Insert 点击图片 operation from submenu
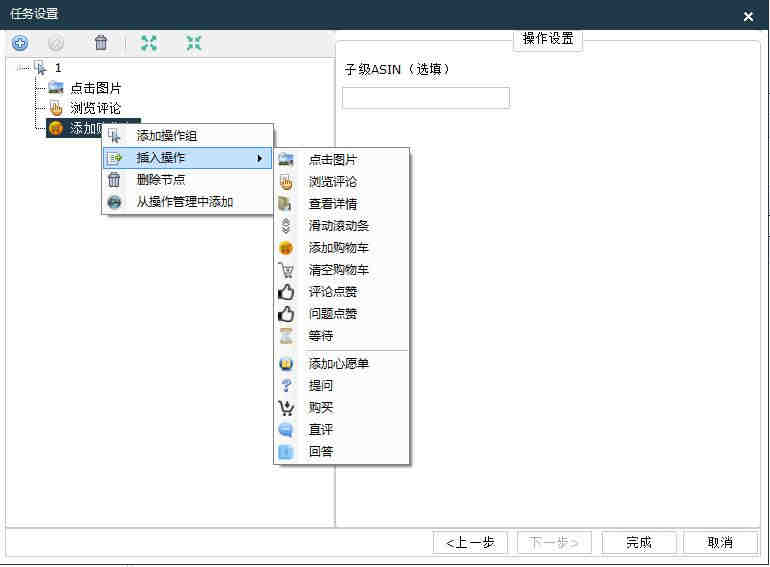 coord(341,160)
